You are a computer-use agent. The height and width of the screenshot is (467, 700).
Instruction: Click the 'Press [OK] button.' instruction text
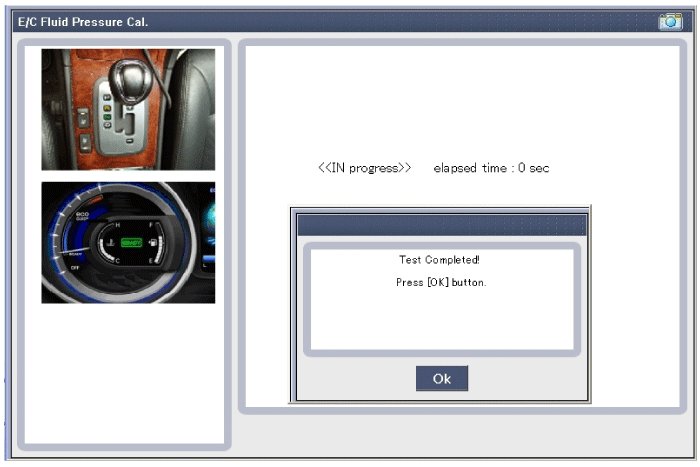pyautogui.click(x=441, y=282)
